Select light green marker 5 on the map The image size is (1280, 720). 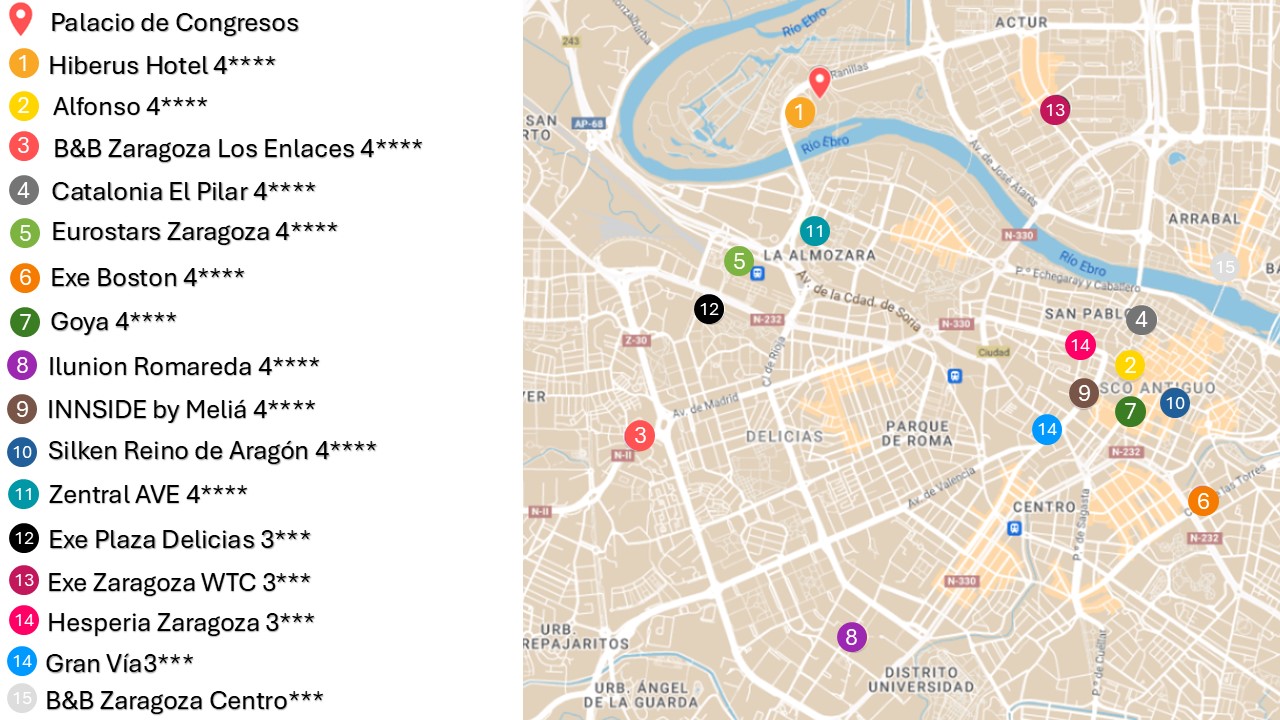click(x=739, y=261)
